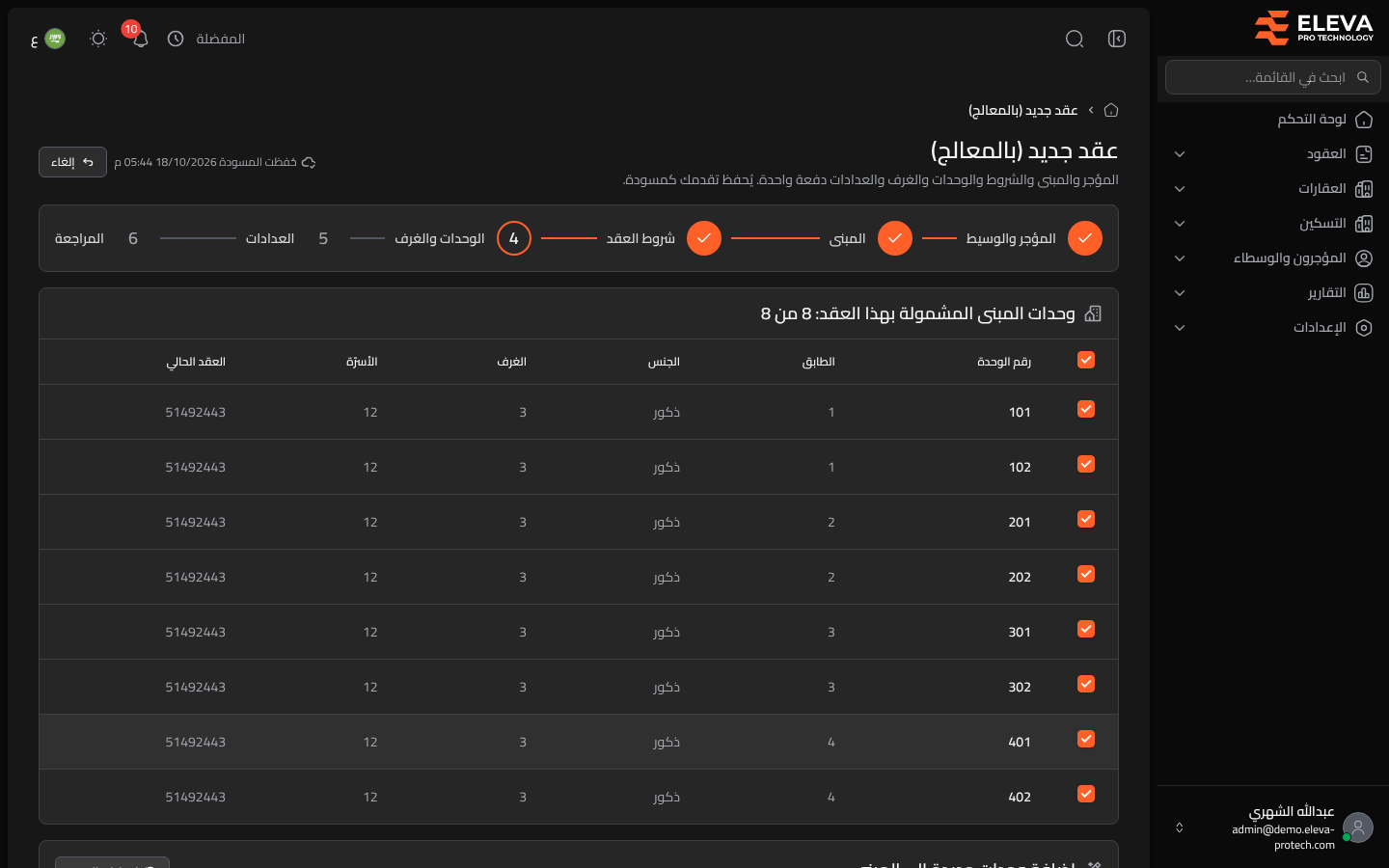Click the لوحة التحكم dashboard icon
1389x868 pixels.
pyautogui.click(x=1364, y=120)
